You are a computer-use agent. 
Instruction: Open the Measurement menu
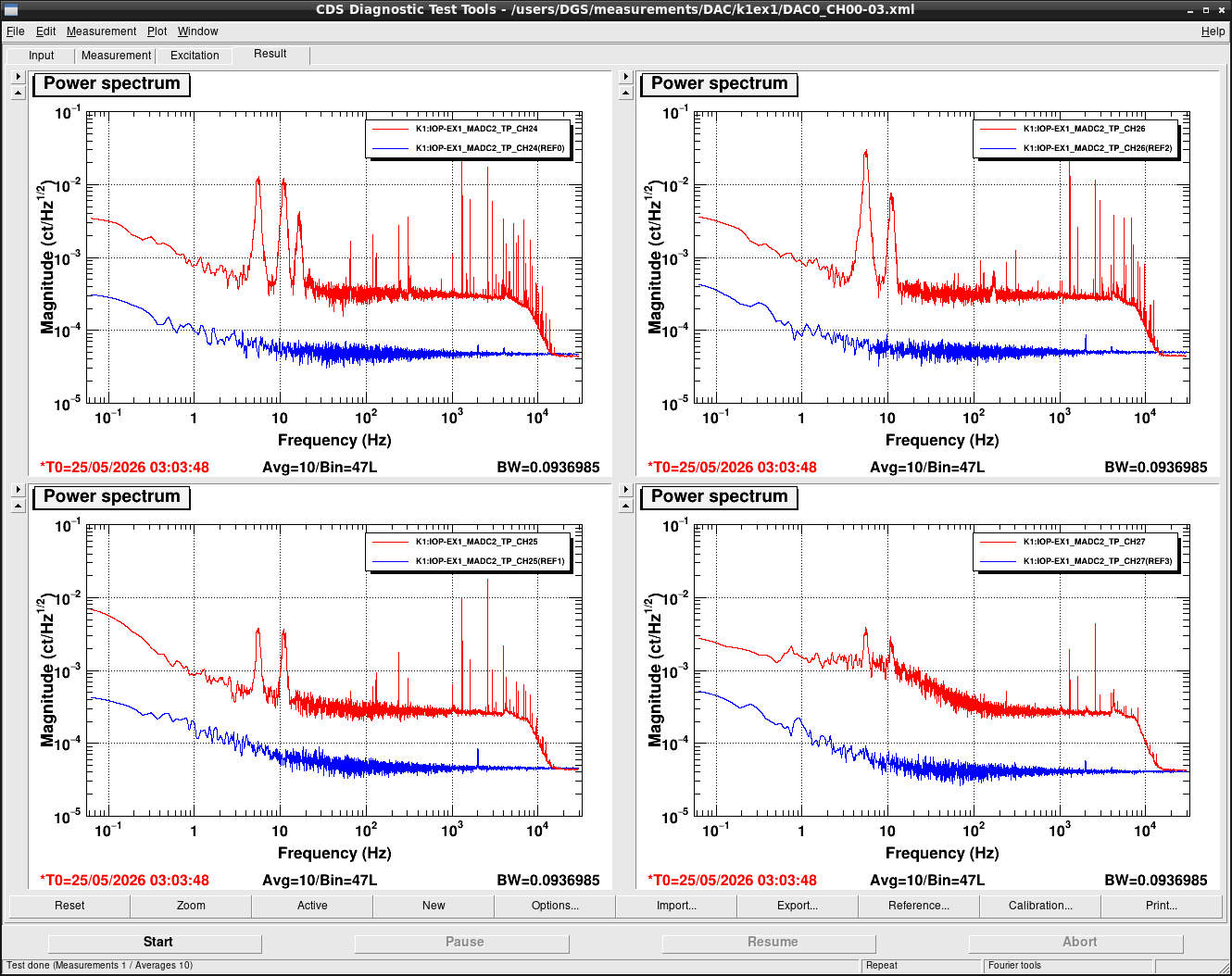pos(101,31)
